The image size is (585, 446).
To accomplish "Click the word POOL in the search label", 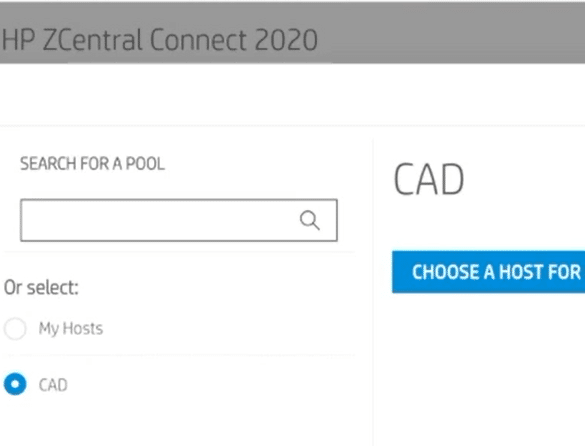I will click(145, 163).
